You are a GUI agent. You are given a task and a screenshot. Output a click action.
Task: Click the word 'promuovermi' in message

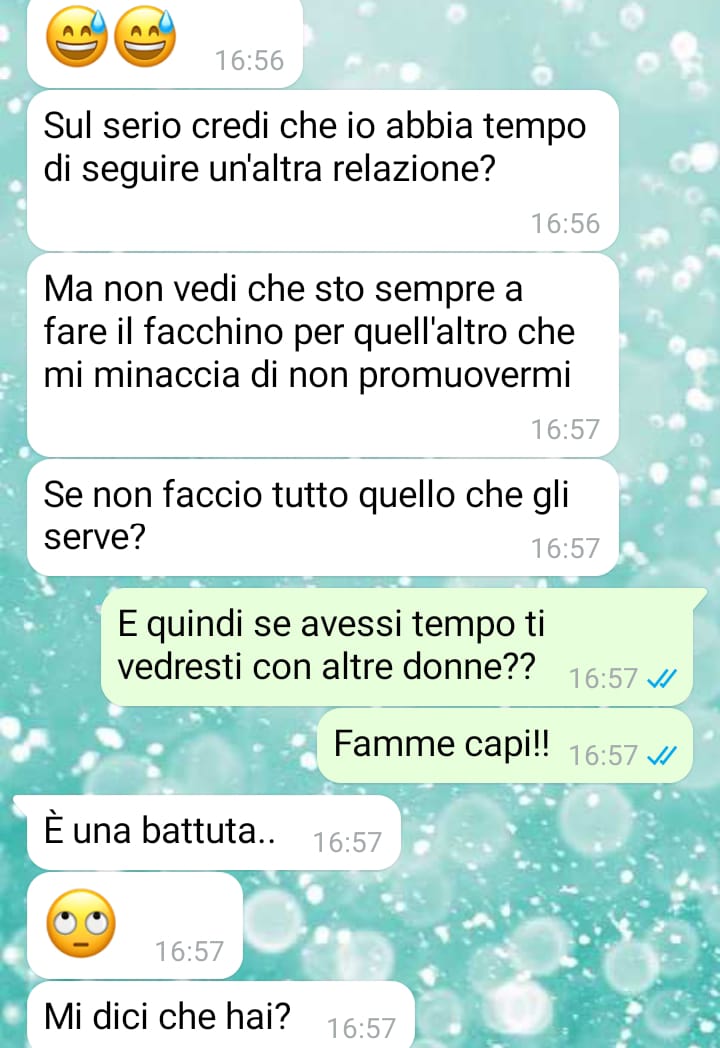[465, 376]
